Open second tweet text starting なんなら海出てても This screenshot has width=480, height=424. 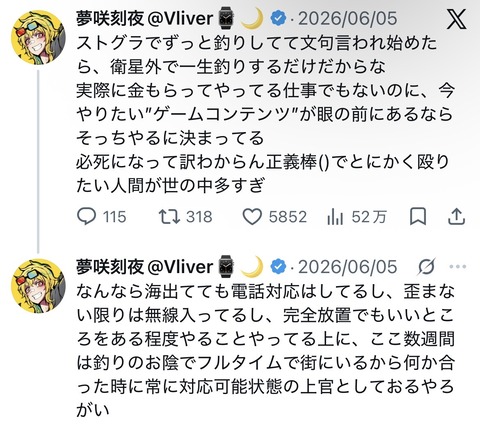(265, 351)
